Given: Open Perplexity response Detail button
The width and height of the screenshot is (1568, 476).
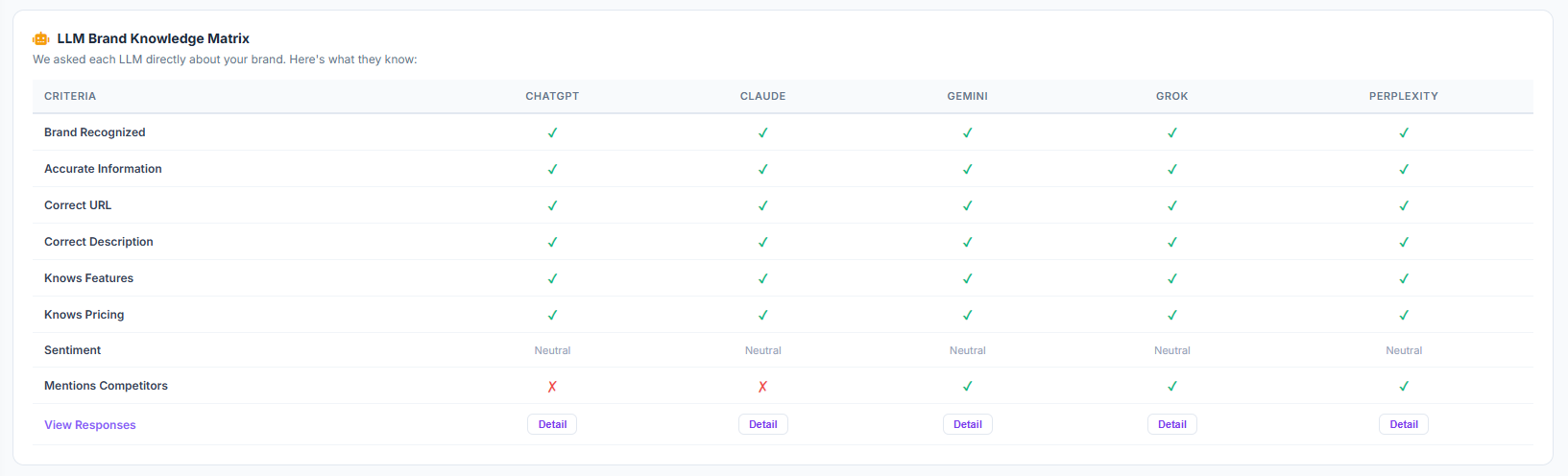Looking at the screenshot, I should [x=1404, y=424].
